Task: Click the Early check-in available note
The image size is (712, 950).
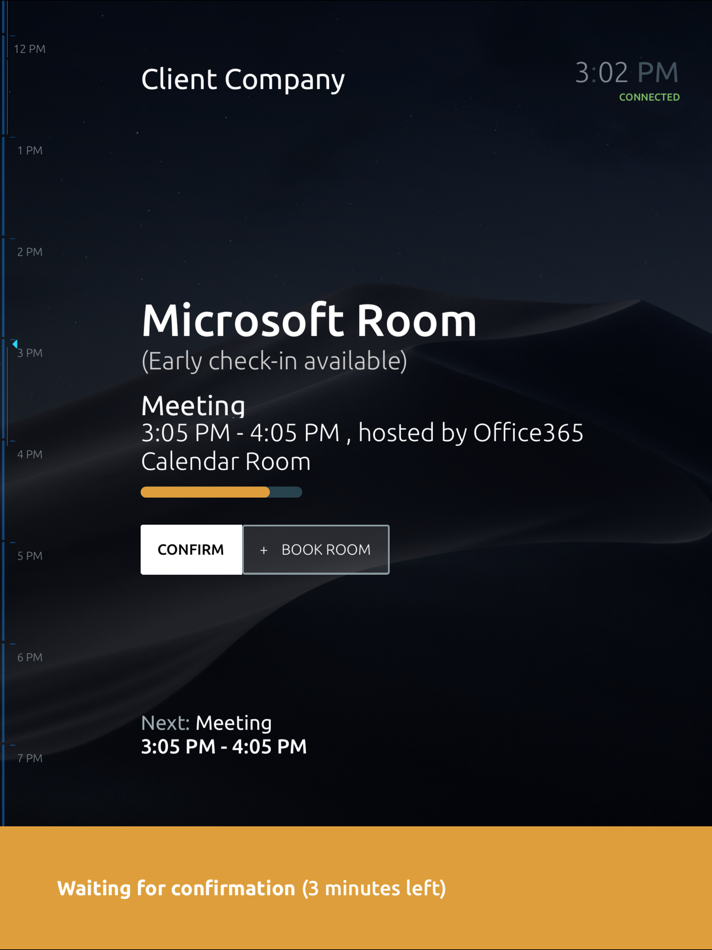Action: click(x=274, y=361)
